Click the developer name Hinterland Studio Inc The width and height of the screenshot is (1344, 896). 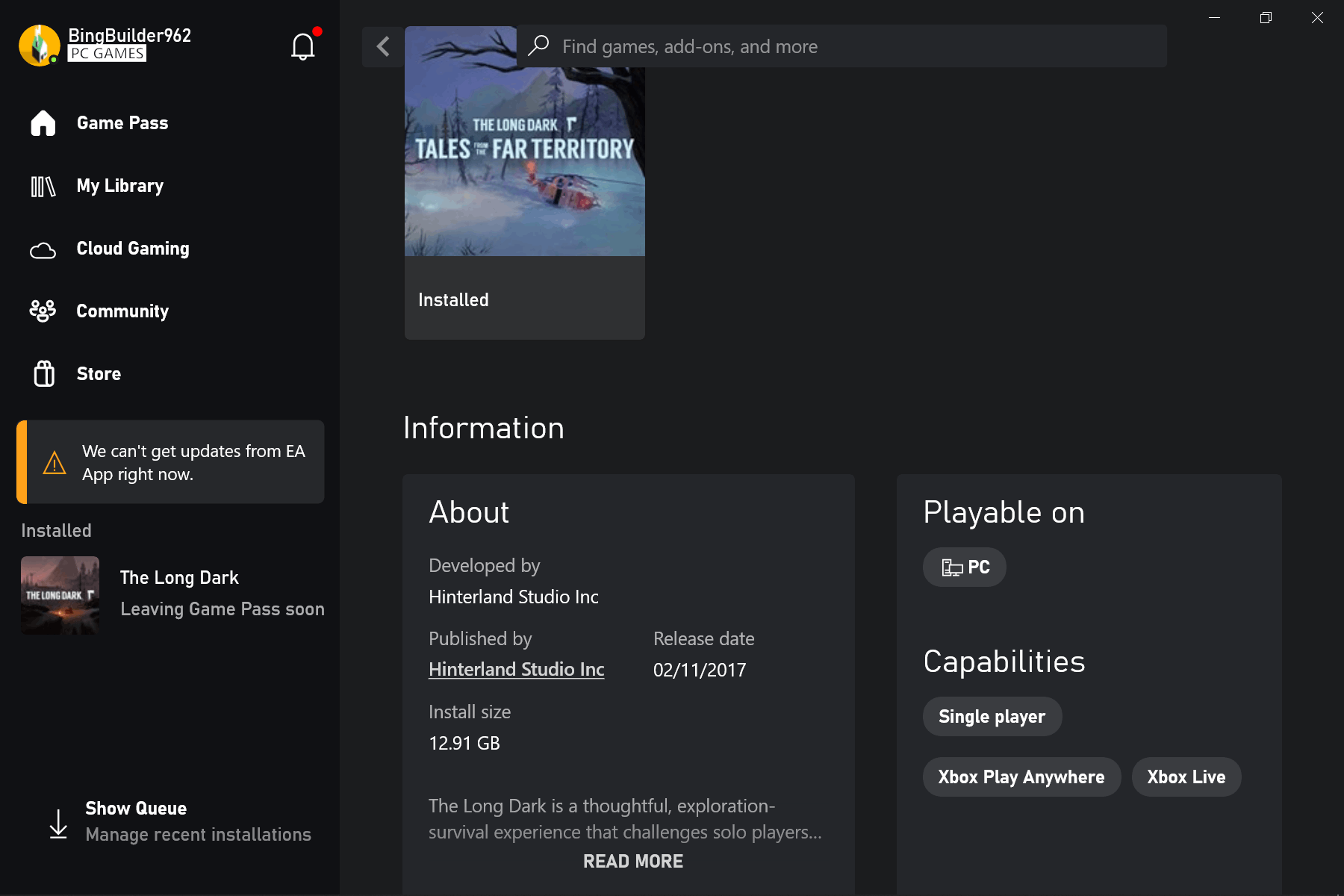[x=514, y=597]
